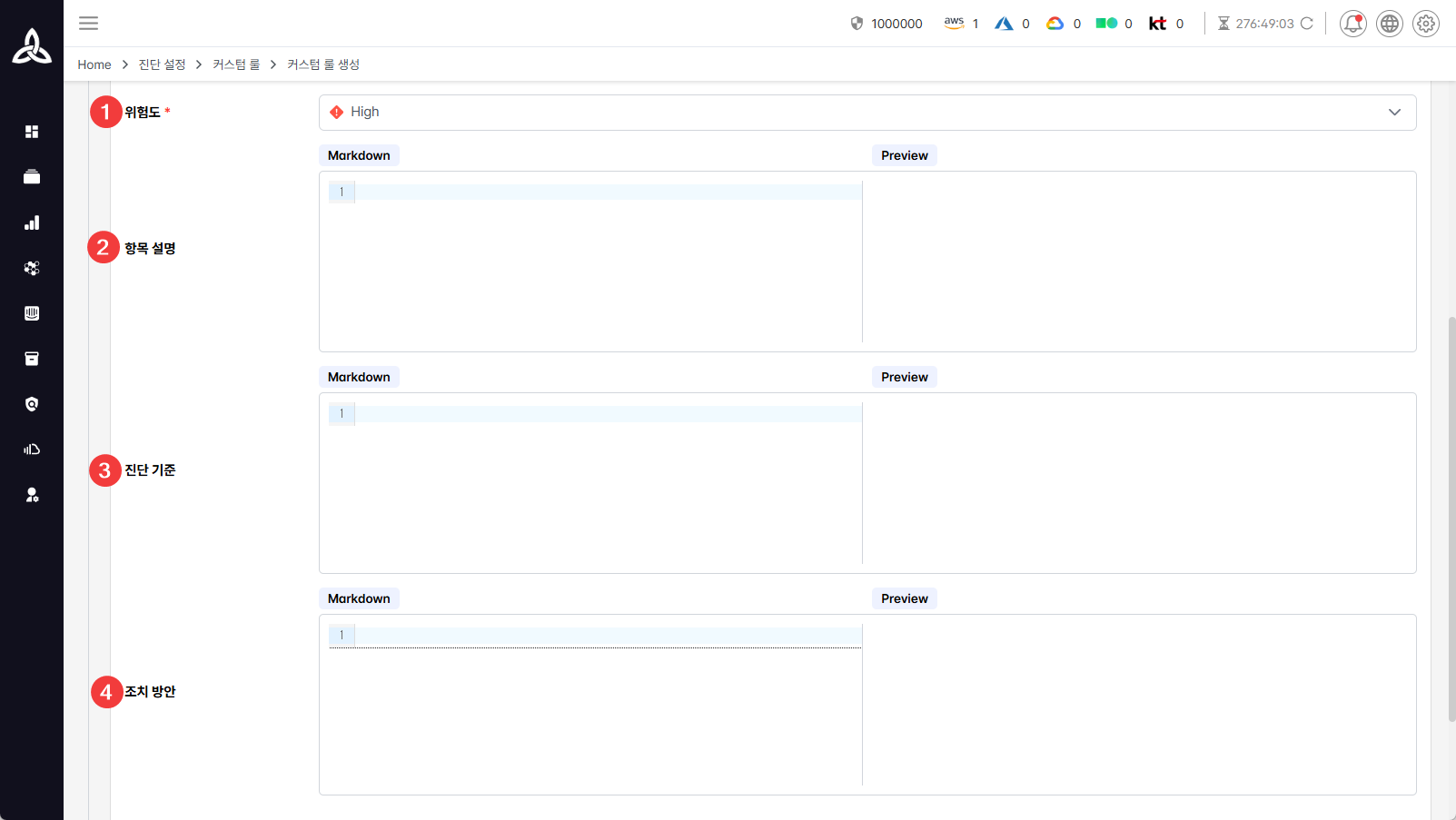This screenshot has width=1456, height=820.
Task: Open the notifications bell
Action: [1352, 24]
